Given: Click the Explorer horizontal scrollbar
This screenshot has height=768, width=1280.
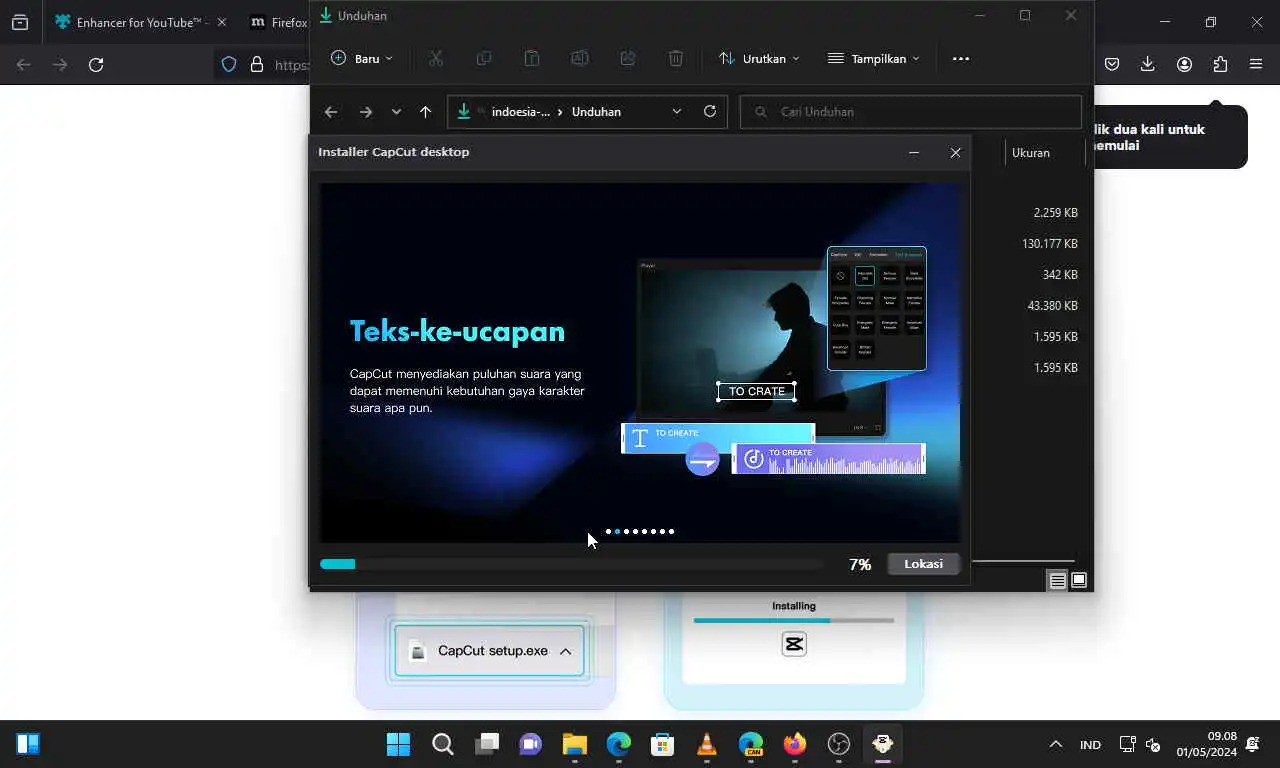Looking at the screenshot, I should tap(1022, 561).
